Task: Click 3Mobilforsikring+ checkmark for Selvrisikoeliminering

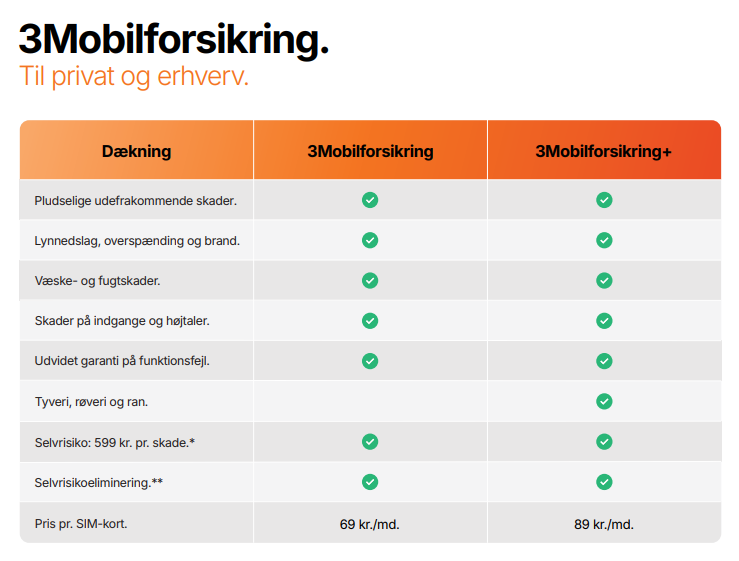Action: (x=604, y=482)
